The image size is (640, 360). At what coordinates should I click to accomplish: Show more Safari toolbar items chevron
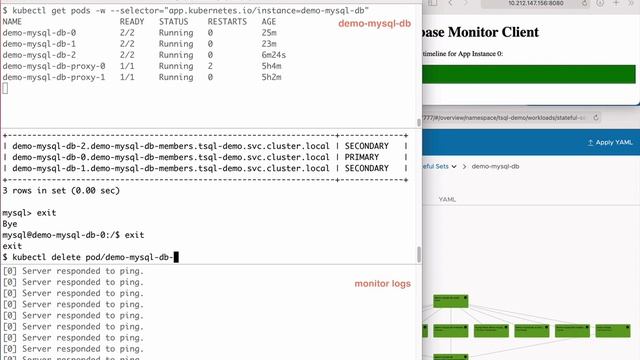pyautogui.click(x=631, y=3)
